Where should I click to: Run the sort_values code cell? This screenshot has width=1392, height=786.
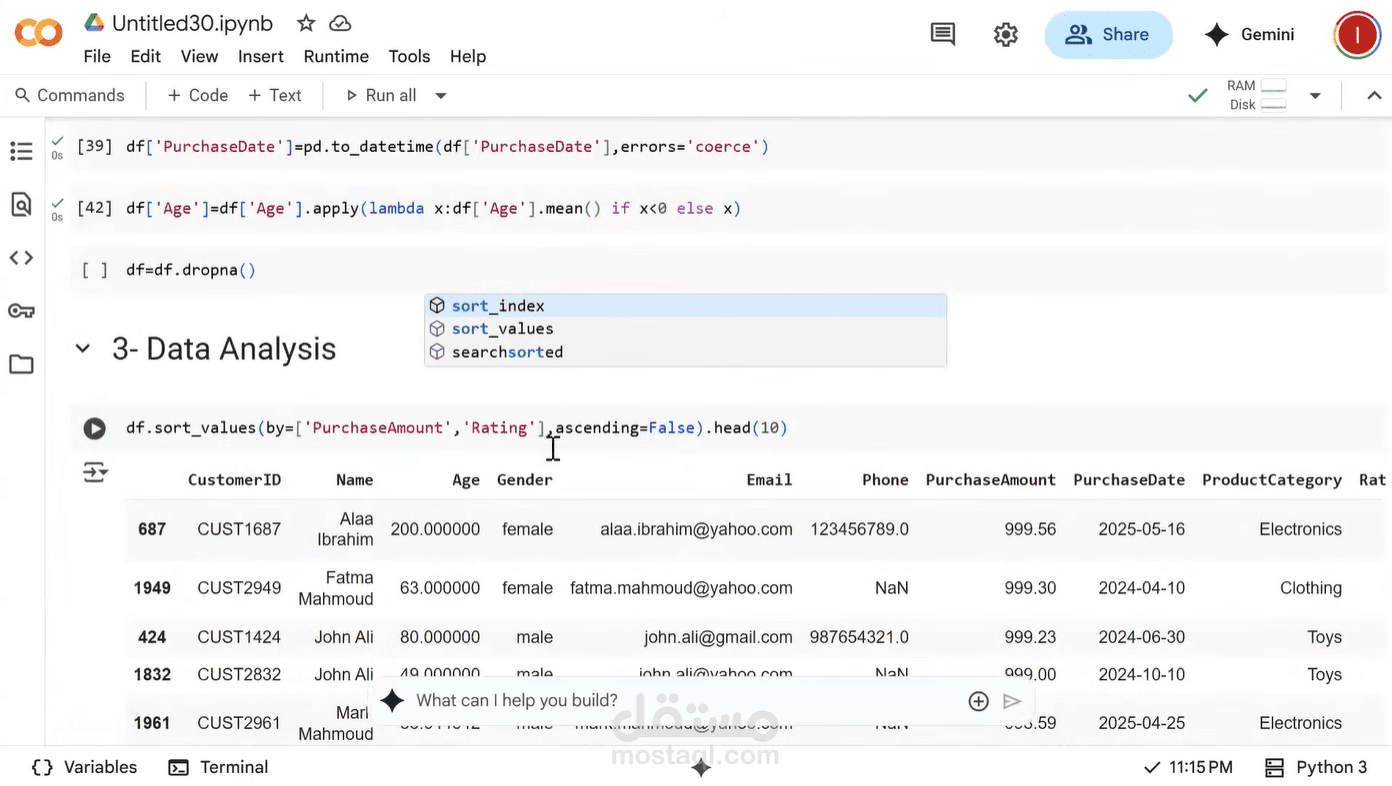(95, 428)
